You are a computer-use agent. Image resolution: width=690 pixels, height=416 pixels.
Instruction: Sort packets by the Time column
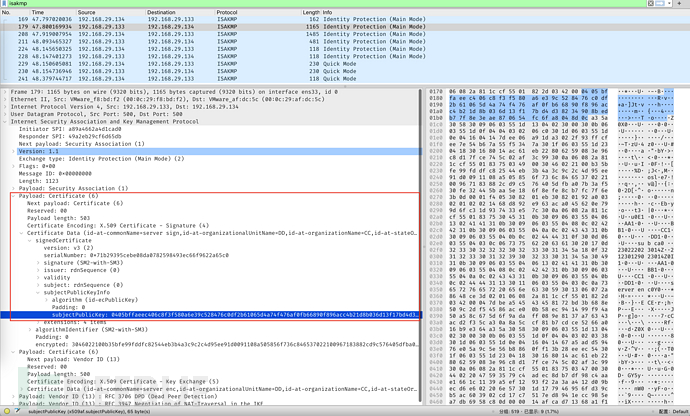[x=53, y=12]
